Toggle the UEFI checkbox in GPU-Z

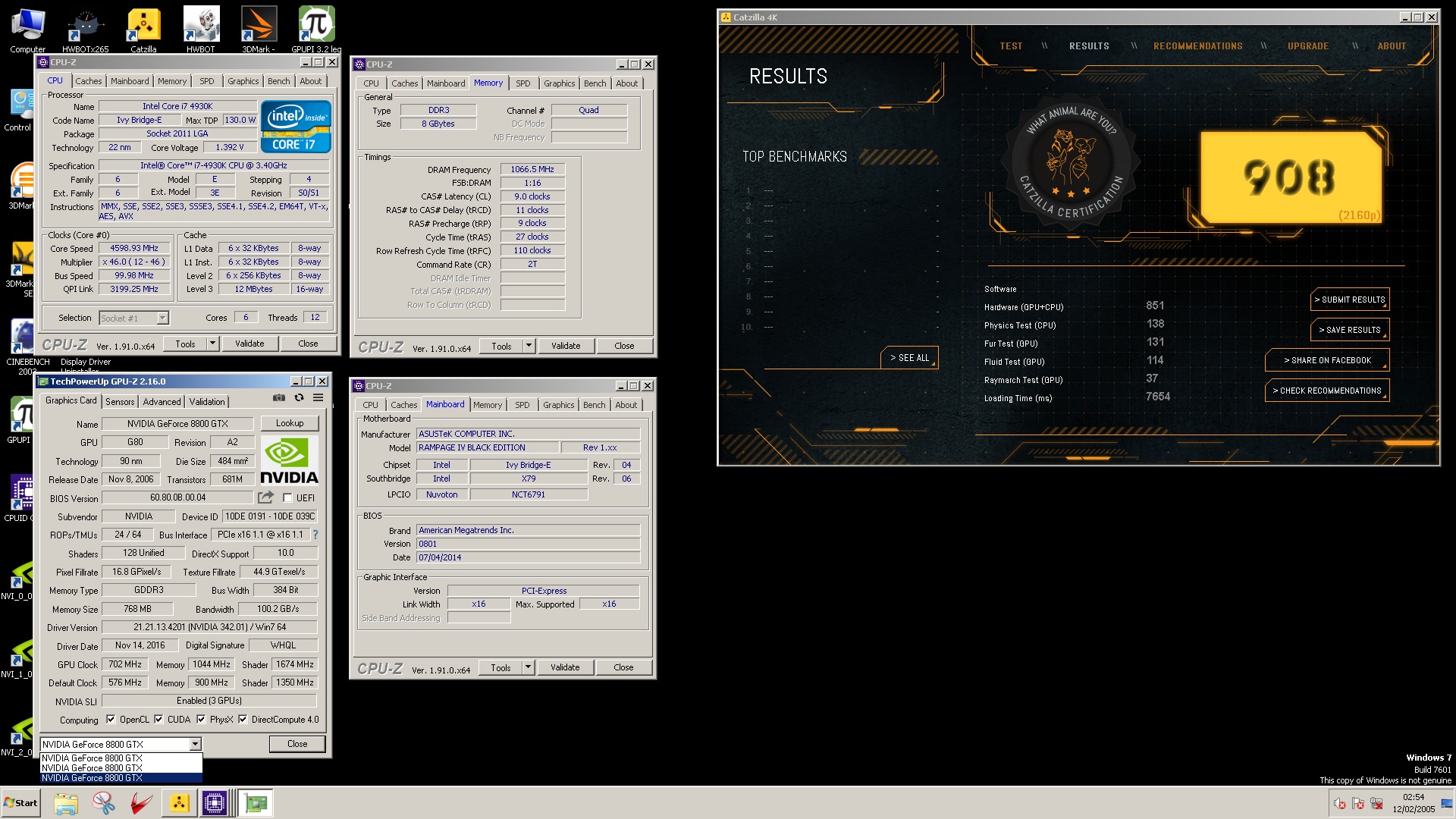287,498
